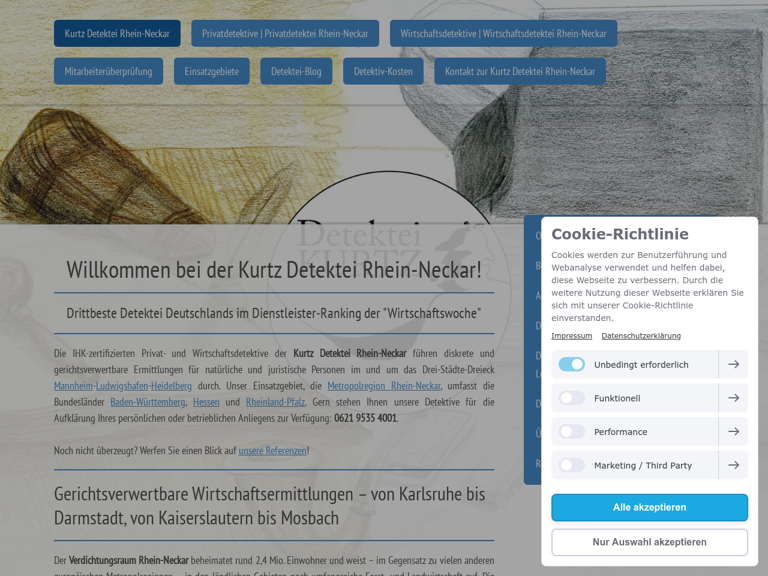Toggle the Unbedingt erforderlich switch
Image resolution: width=768 pixels, height=576 pixels.
571,365
